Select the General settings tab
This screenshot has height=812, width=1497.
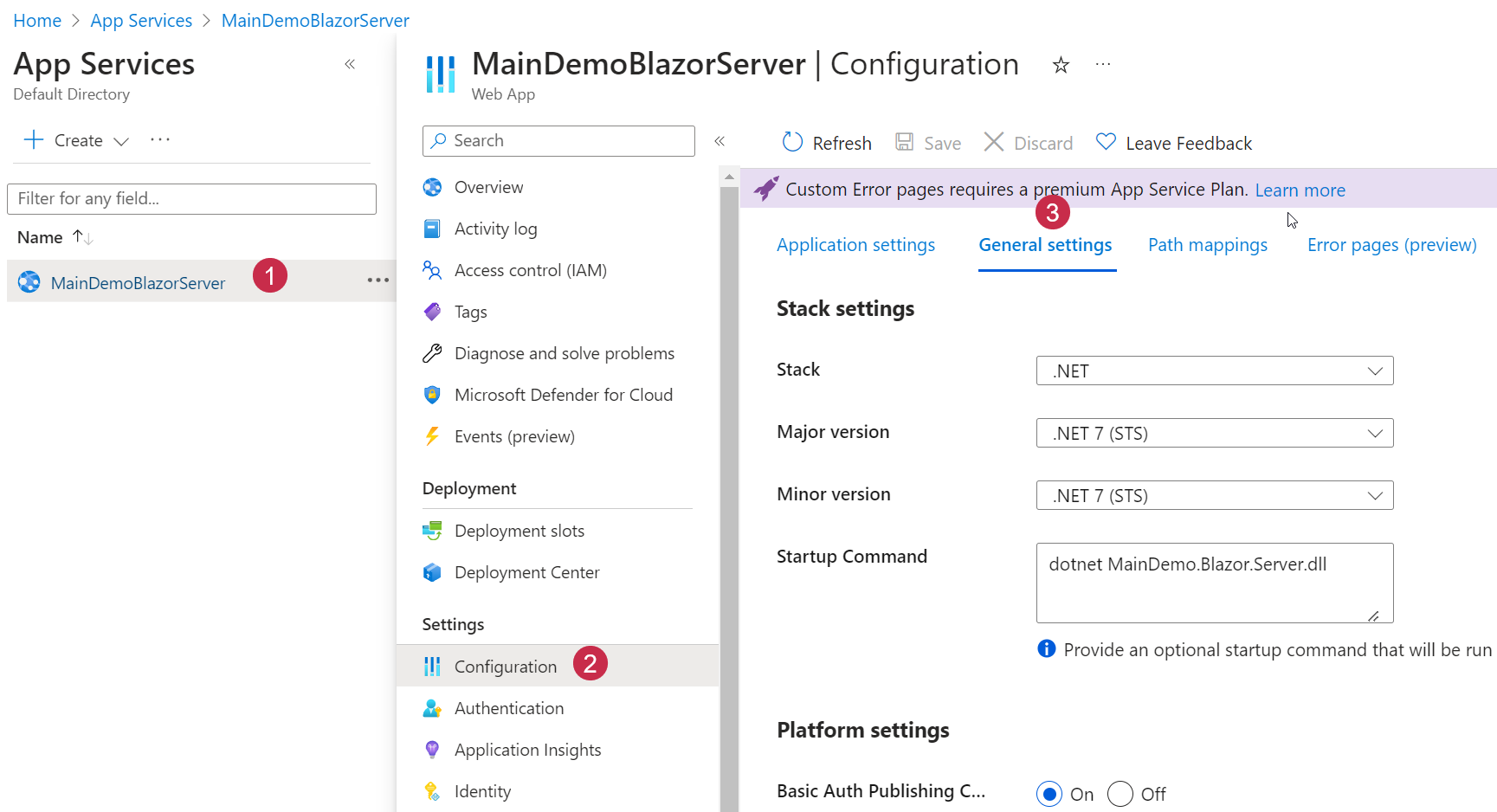tap(1045, 245)
